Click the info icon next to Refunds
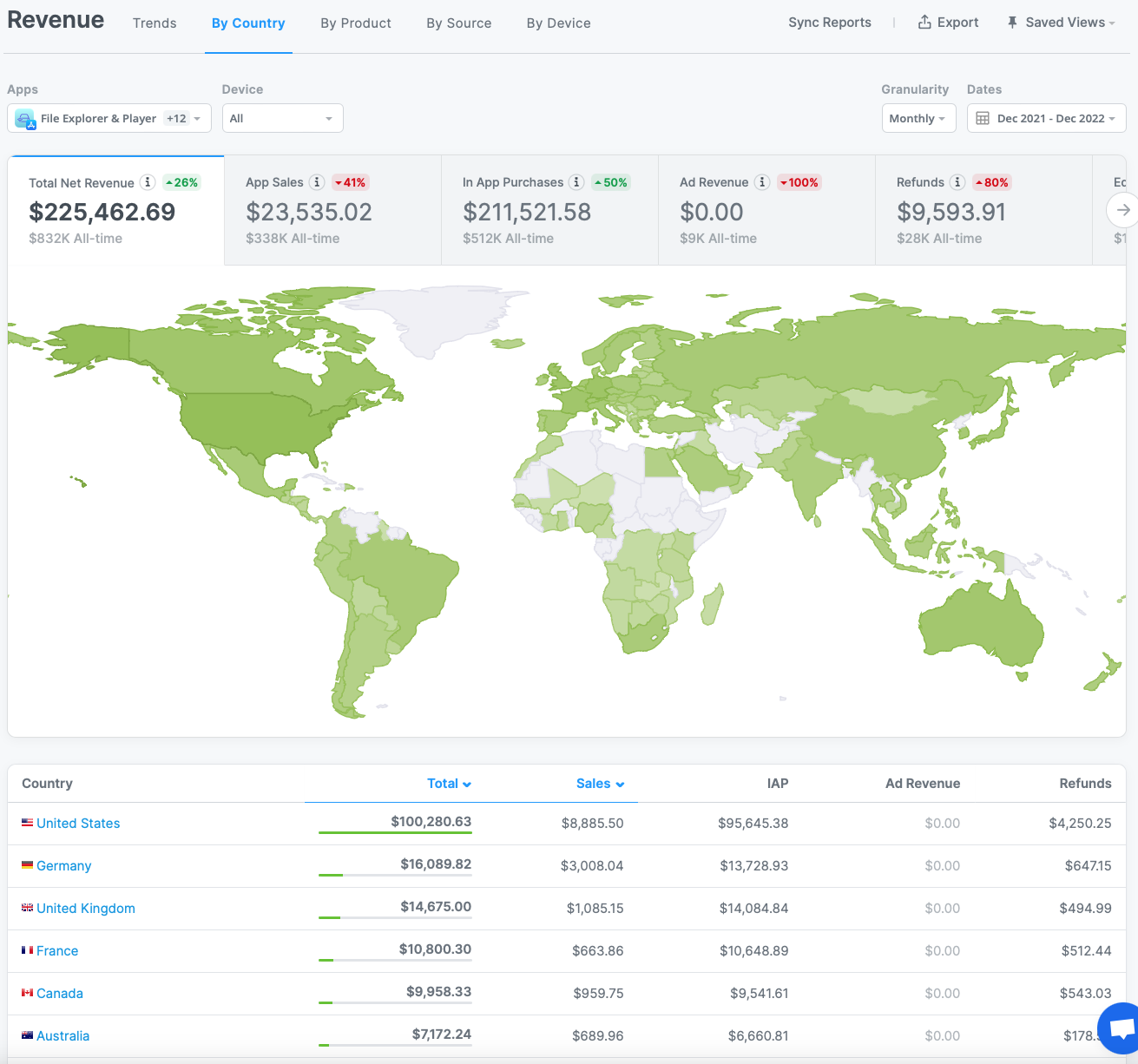Viewport: 1138px width, 1064px height. click(957, 182)
